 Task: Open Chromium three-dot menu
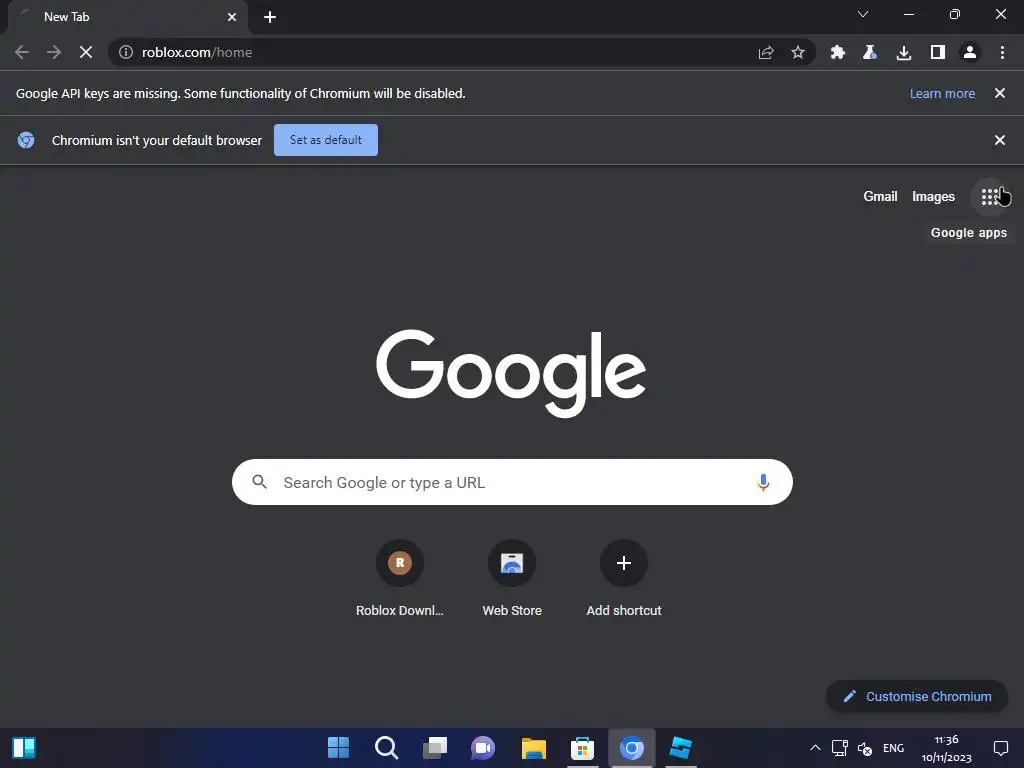(1002, 52)
